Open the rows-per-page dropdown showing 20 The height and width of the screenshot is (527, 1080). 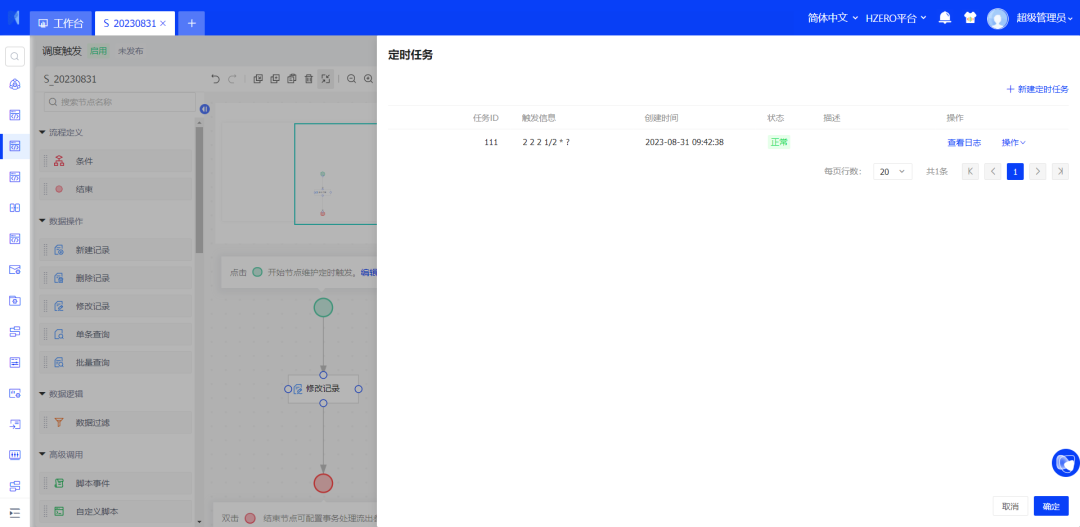(x=892, y=172)
